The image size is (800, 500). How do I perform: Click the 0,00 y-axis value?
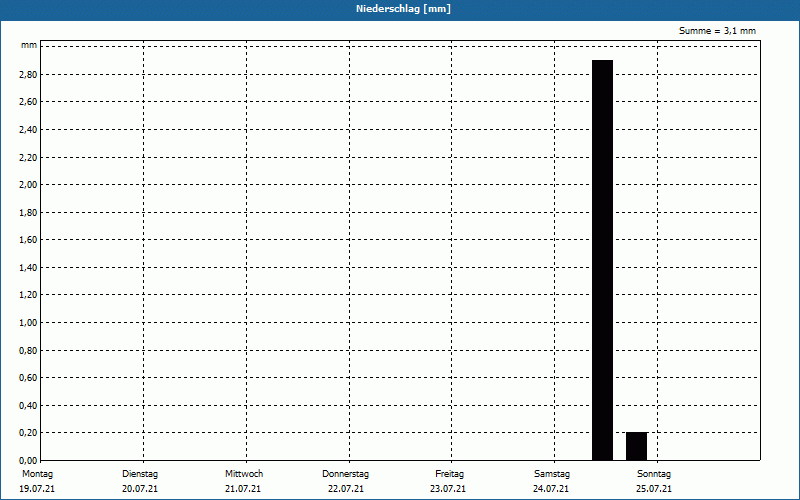(x=28, y=461)
